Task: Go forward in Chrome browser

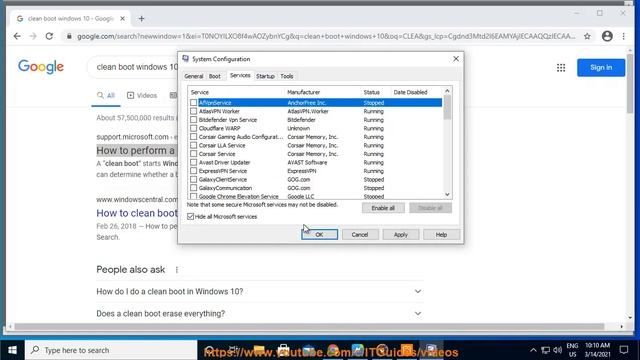Action: coord(33,36)
